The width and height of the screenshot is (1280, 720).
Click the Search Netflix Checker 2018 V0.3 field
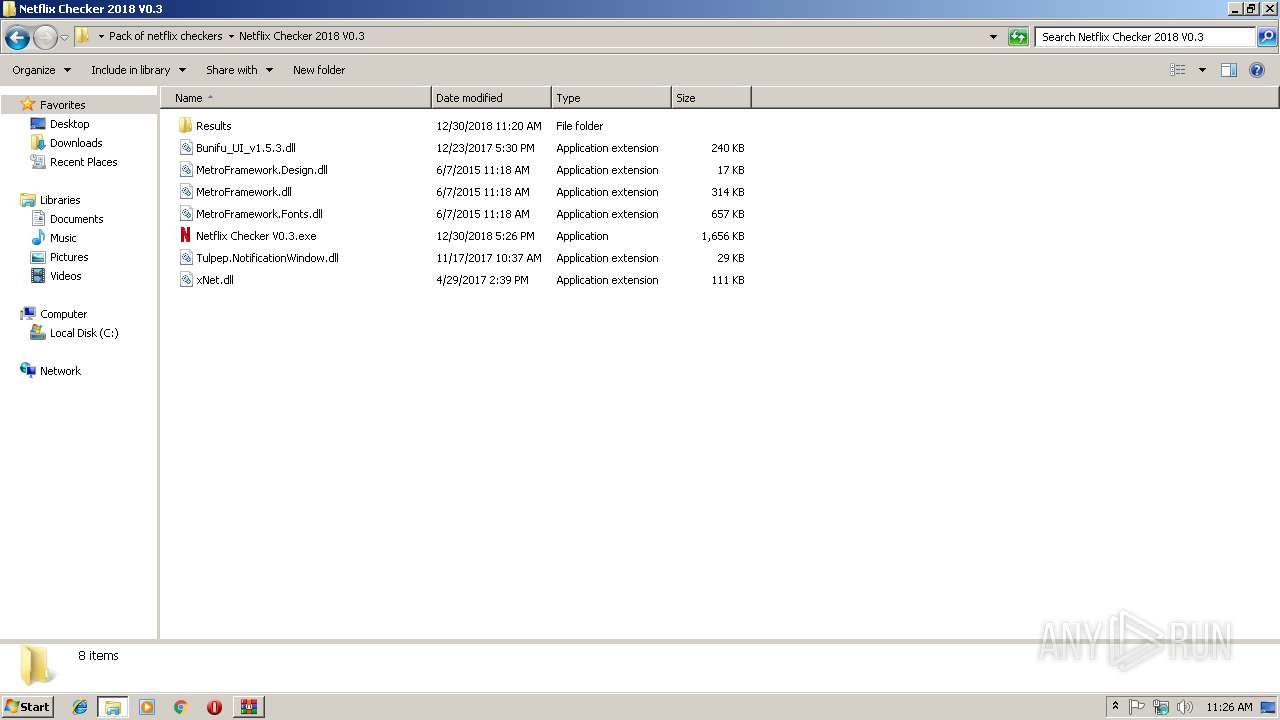1145,37
